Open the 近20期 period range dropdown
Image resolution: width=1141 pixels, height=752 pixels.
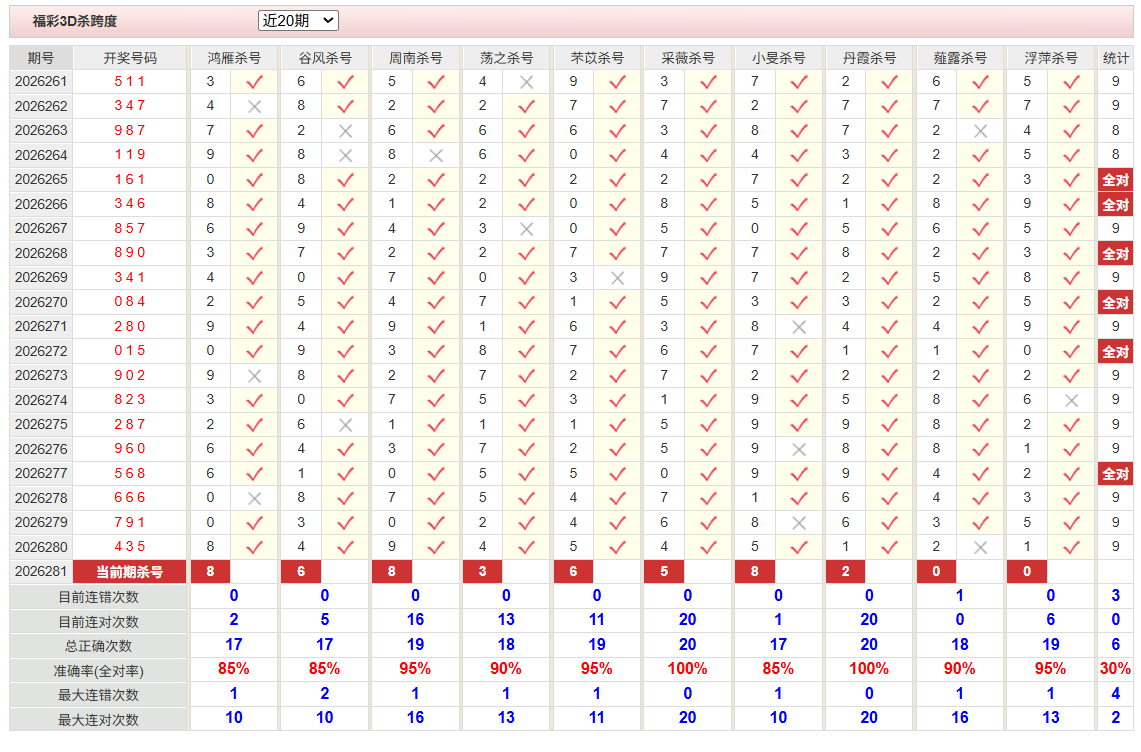[298, 20]
